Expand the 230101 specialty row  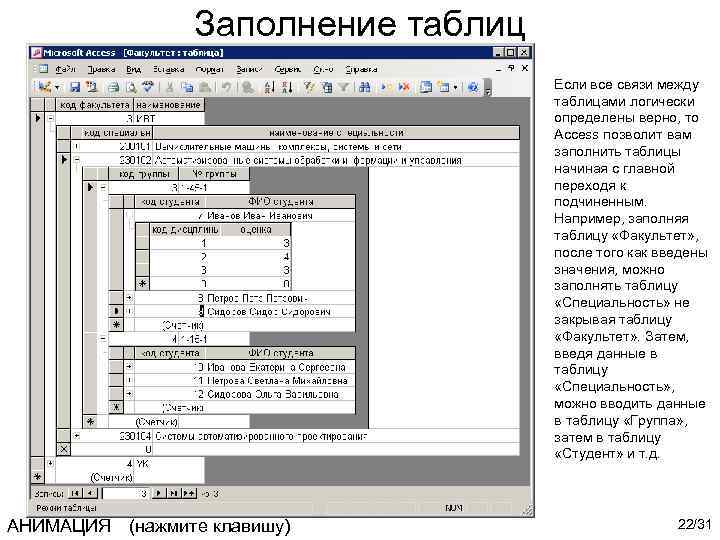point(77,146)
